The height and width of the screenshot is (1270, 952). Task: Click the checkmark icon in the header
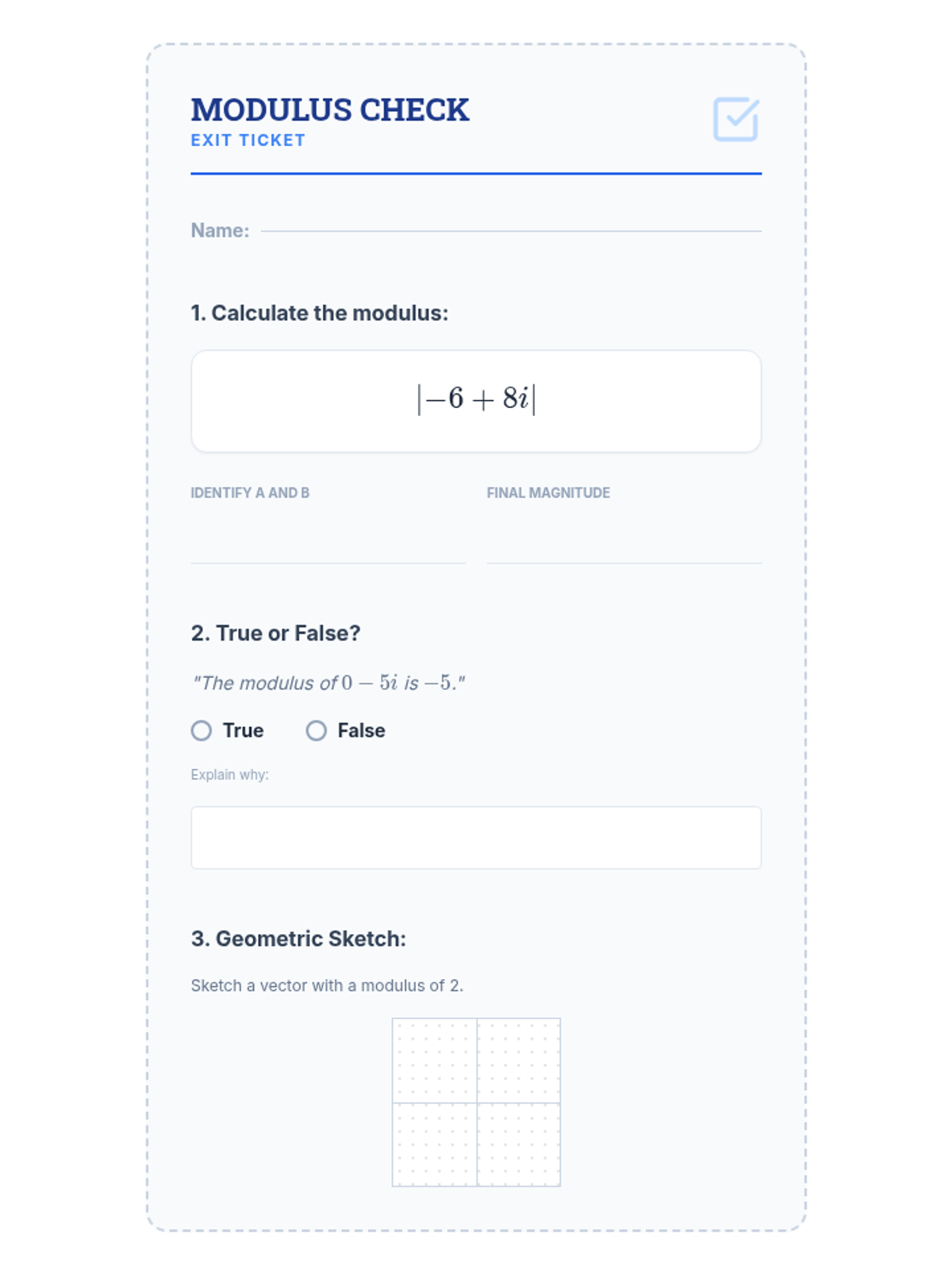point(735,120)
